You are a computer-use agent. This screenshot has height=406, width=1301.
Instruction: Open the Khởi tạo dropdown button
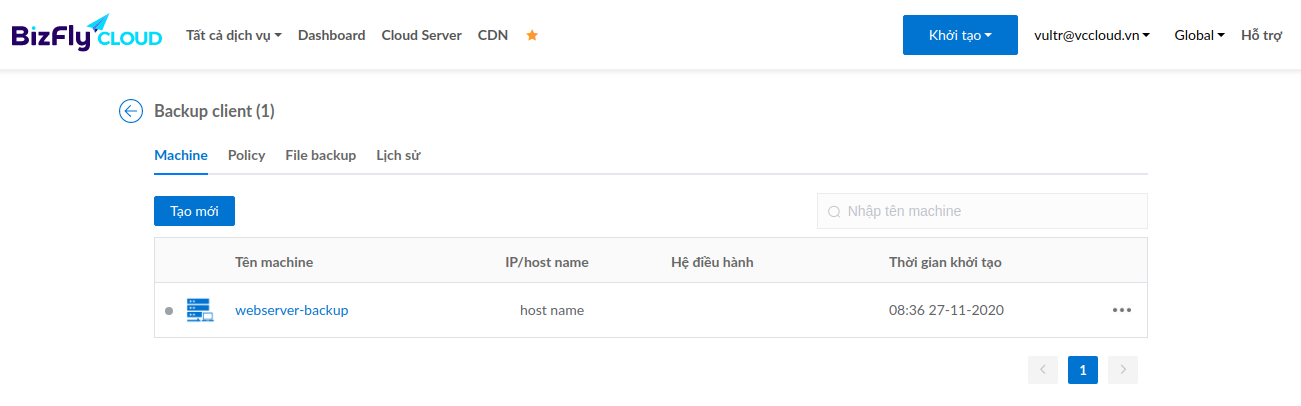[960, 35]
